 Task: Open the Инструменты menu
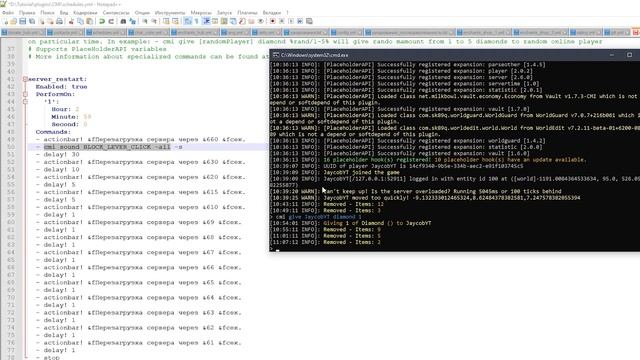click(x=170, y=13)
